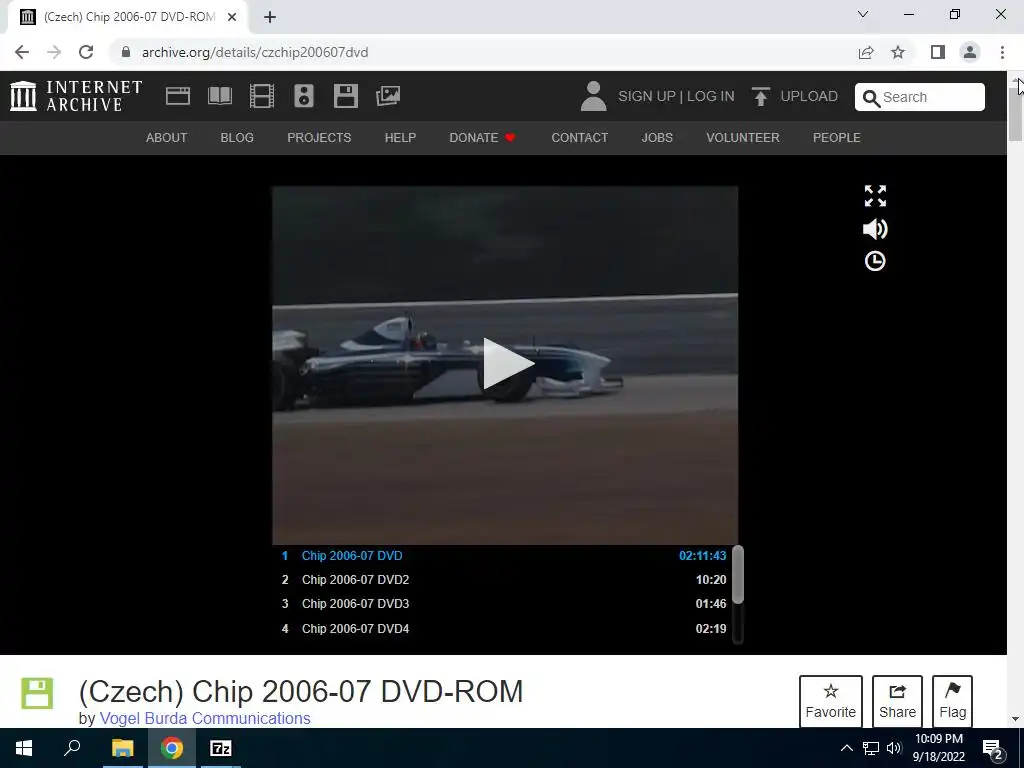Open the CONTACT menu item
This screenshot has width=1024, height=768.
[579, 138]
